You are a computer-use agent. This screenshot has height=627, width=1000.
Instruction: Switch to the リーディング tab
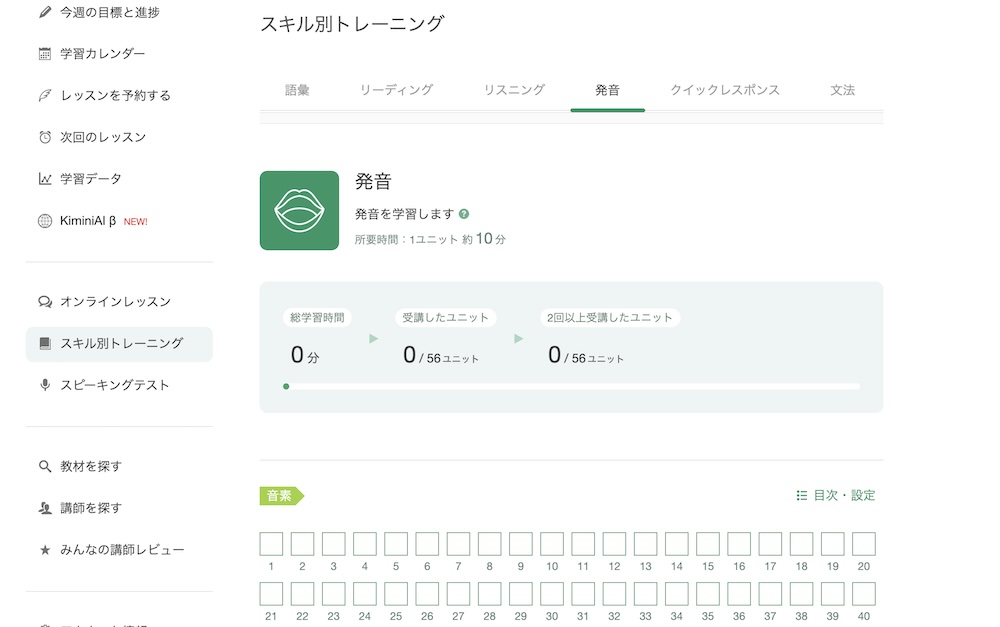[396, 90]
